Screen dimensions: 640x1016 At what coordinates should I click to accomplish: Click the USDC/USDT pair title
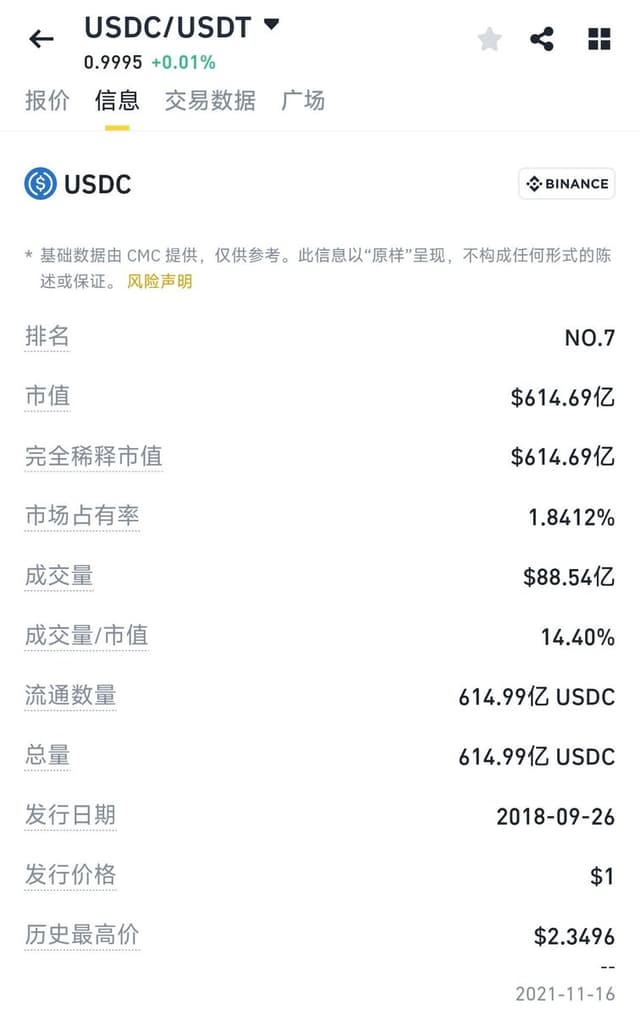[x=168, y=28]
